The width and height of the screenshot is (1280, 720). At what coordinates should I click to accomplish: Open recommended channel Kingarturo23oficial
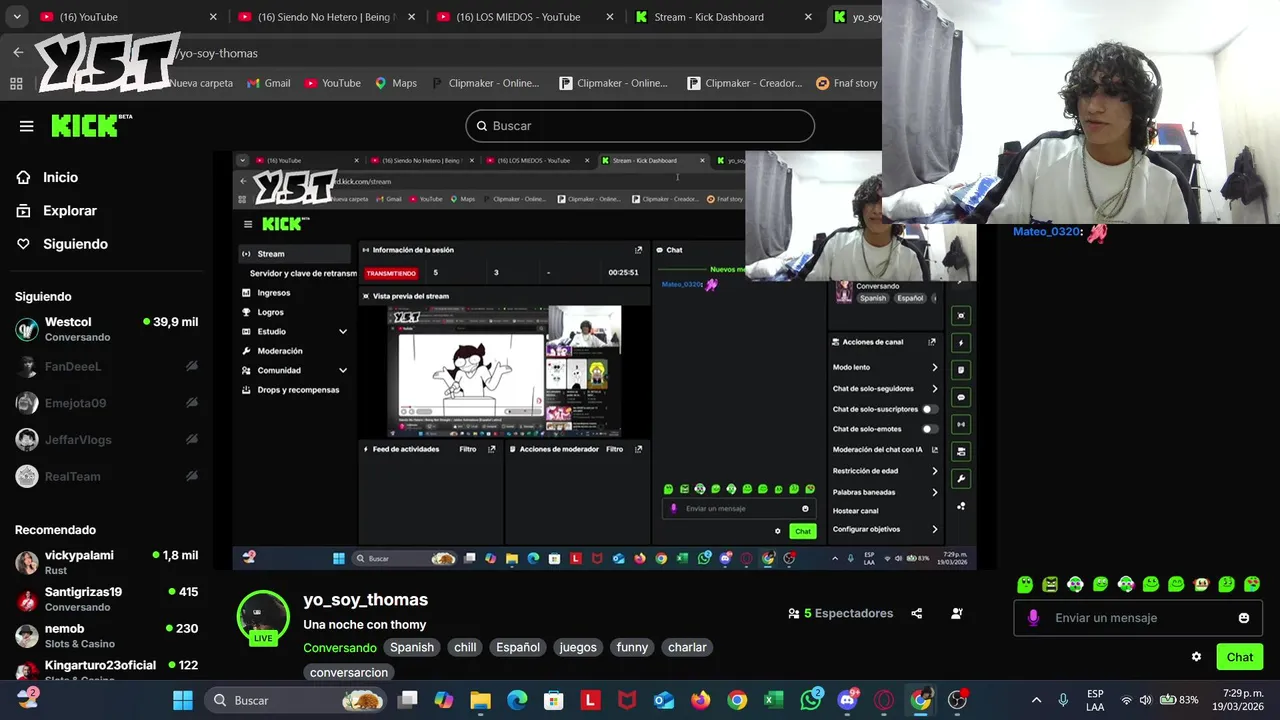pos(106,671)
